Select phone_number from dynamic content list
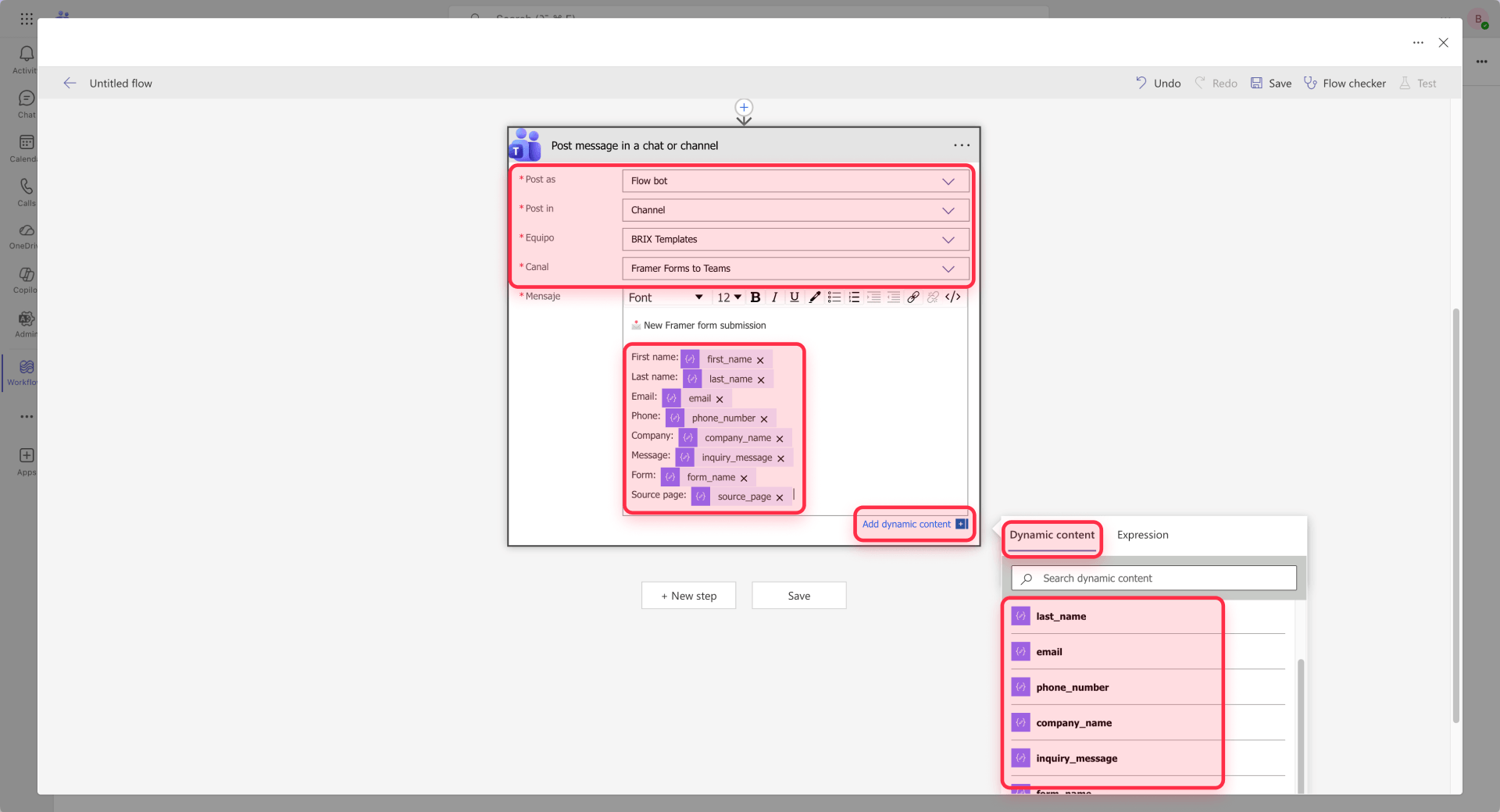 1148,687
